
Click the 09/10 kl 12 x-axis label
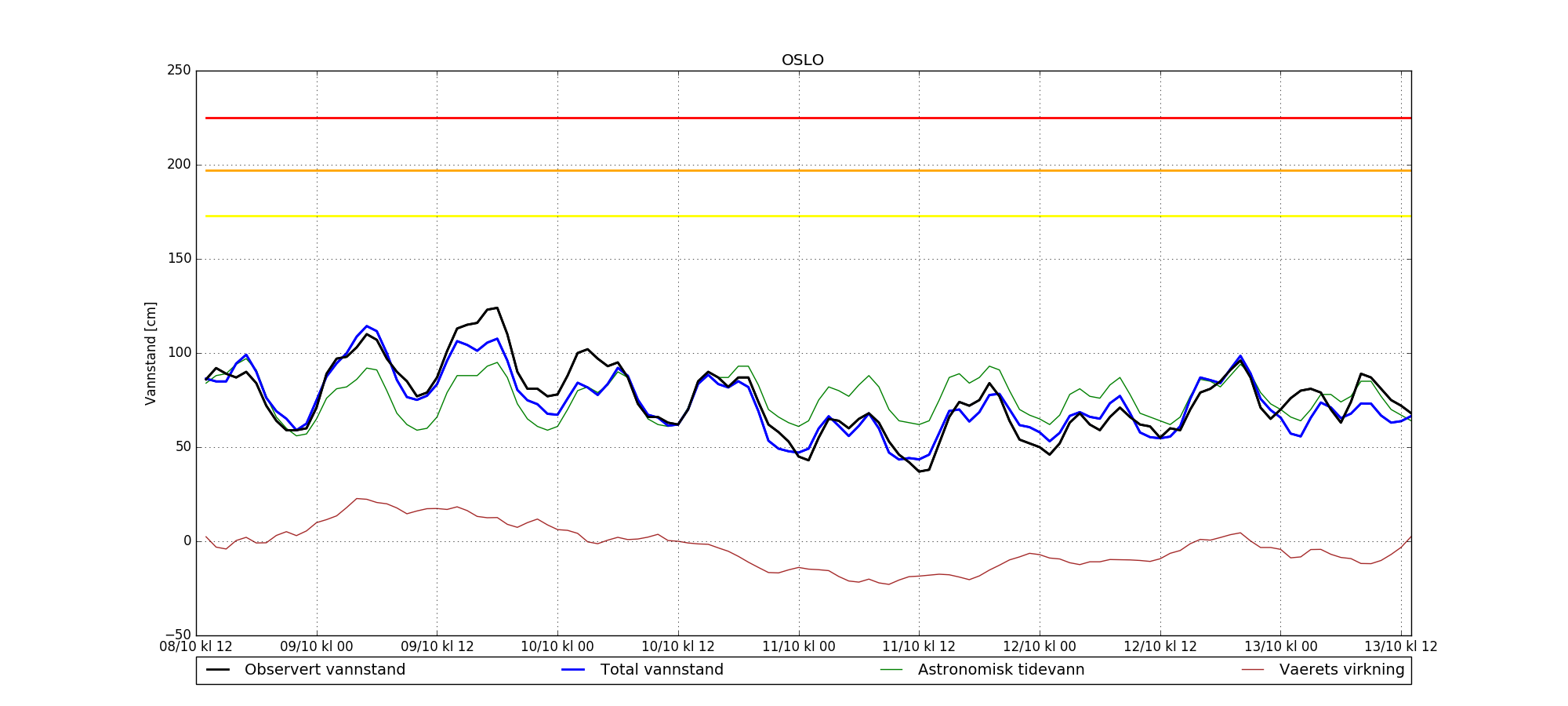(437, 647)
